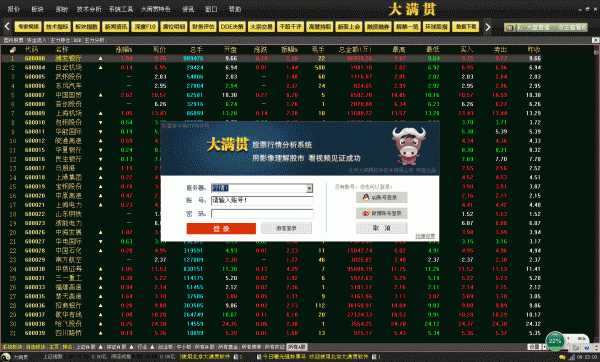Open the 服务器 server dropdown

[x=309, y=188]
